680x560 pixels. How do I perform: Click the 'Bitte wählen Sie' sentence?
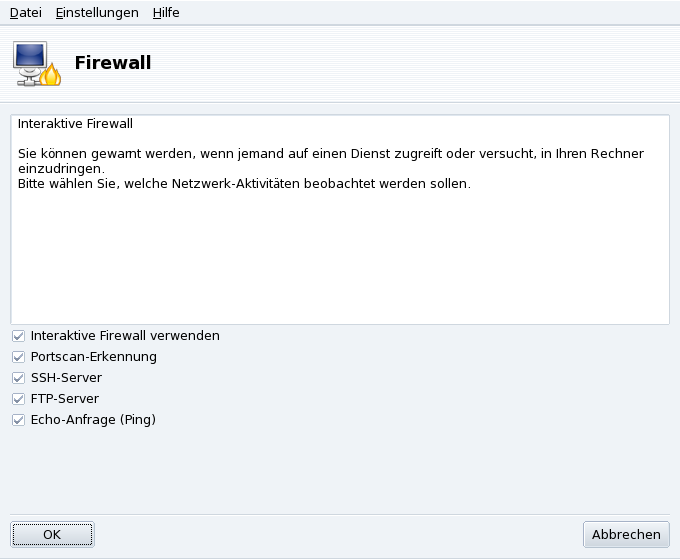tap(244, 184)
